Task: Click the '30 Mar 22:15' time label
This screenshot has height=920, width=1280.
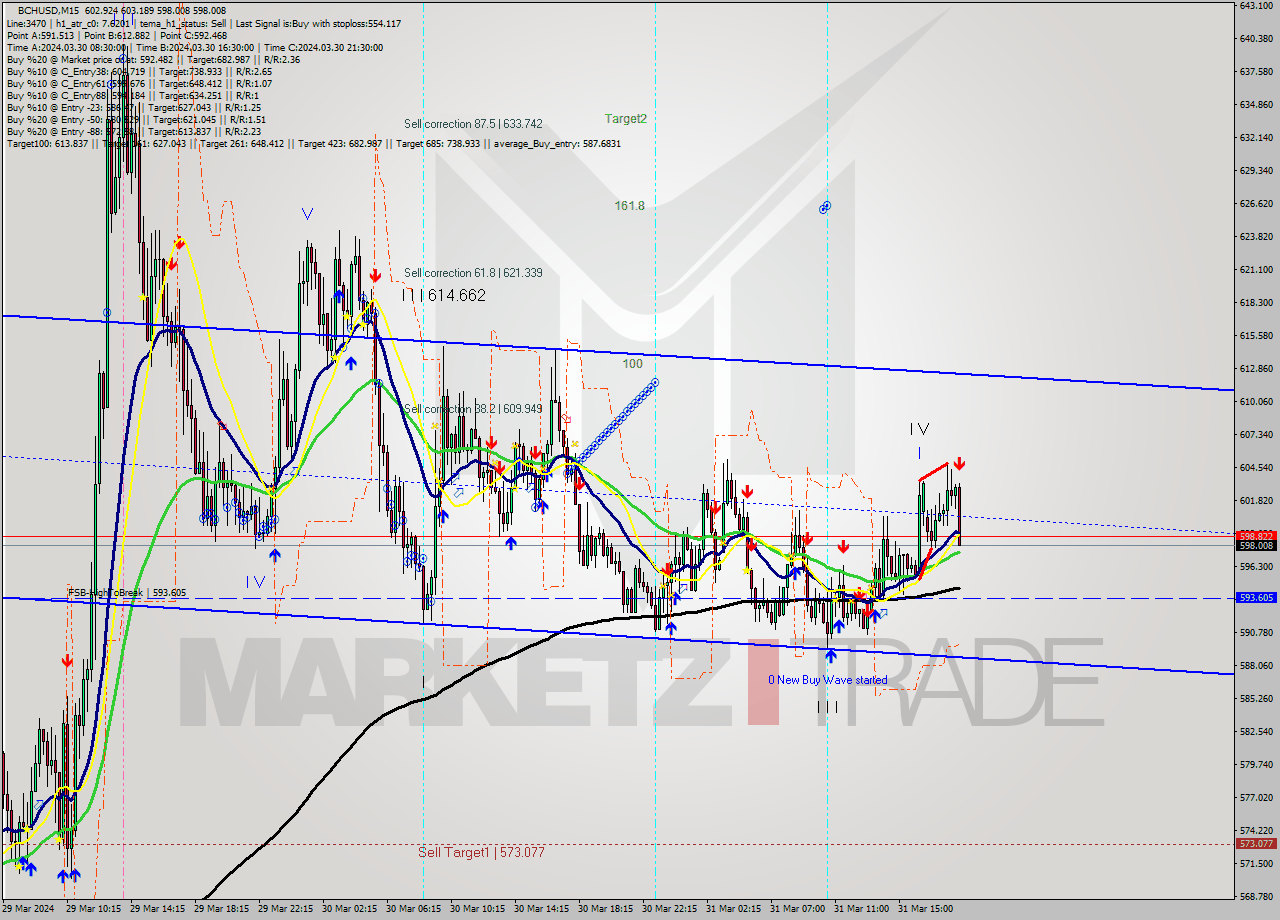Action: (x=669, y=909)
